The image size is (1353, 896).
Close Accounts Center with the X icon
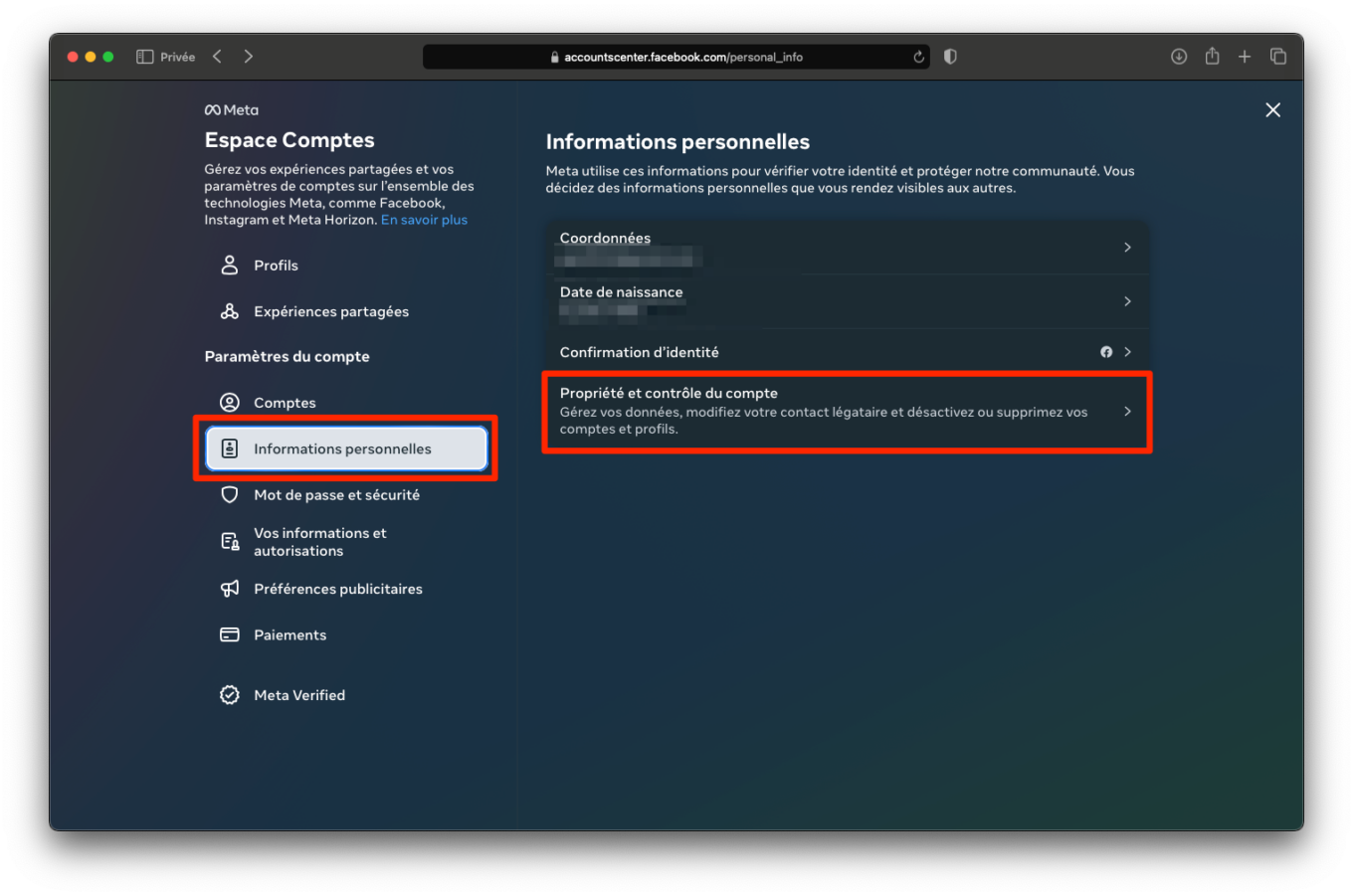[x=1272, y=110]
